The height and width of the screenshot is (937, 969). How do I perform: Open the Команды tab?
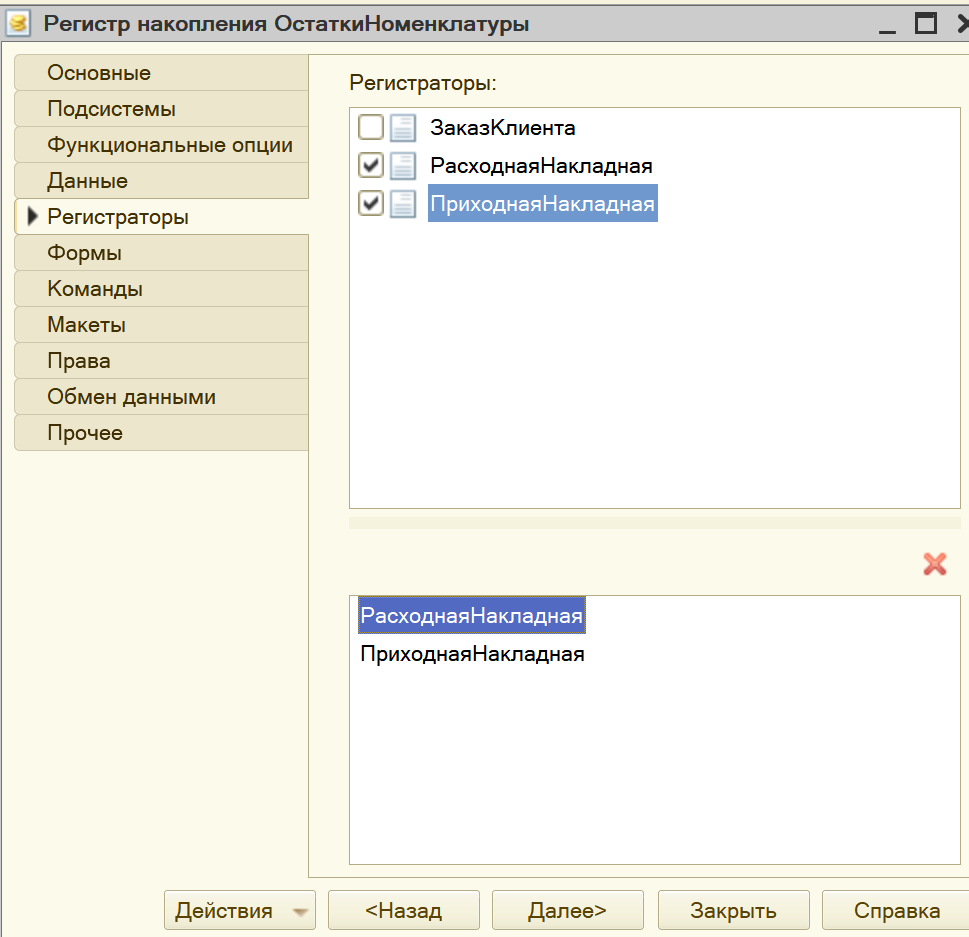tap(161, 289)
